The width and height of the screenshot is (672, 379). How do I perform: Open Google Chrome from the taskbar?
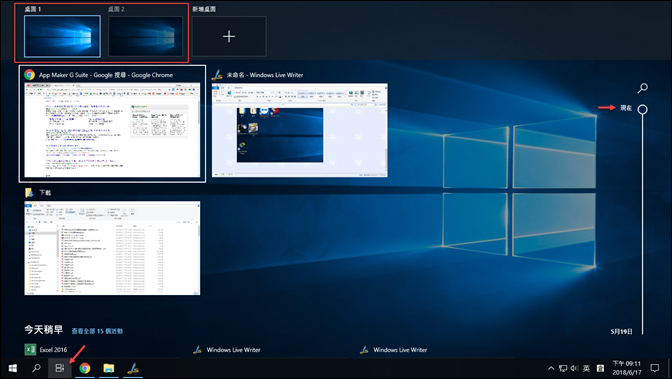[x=85, y=368]
